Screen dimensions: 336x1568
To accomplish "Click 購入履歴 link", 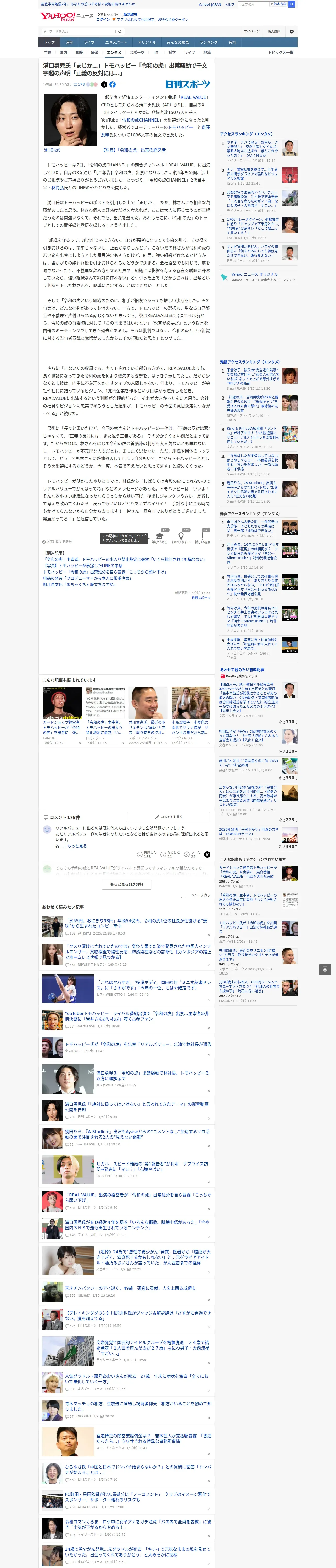I will [x=274, y=32].
